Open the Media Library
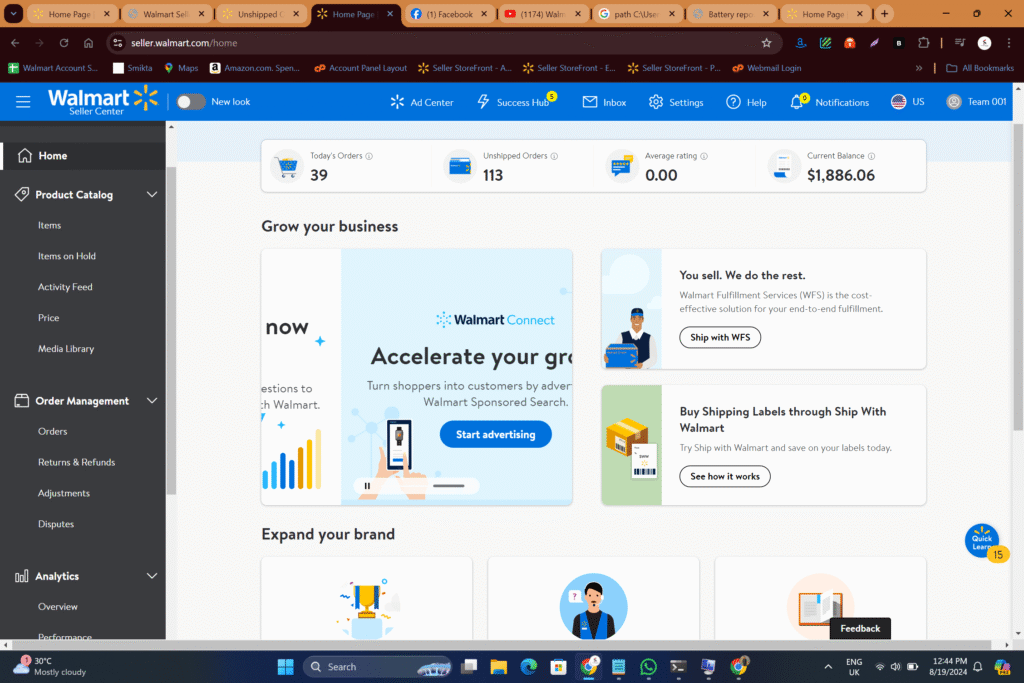 pos(66,349)
